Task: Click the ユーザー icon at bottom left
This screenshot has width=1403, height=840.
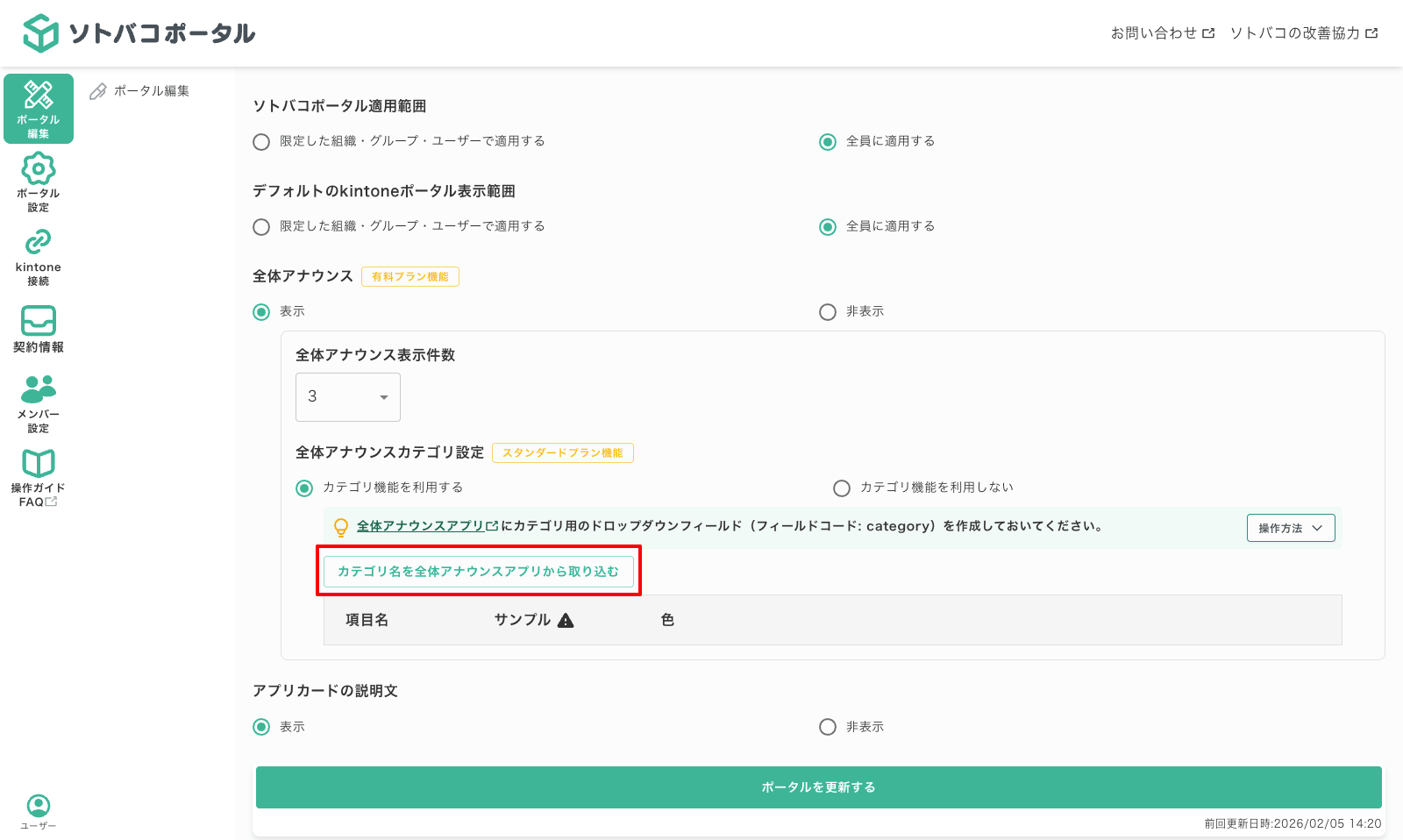Action: point(38,804)
